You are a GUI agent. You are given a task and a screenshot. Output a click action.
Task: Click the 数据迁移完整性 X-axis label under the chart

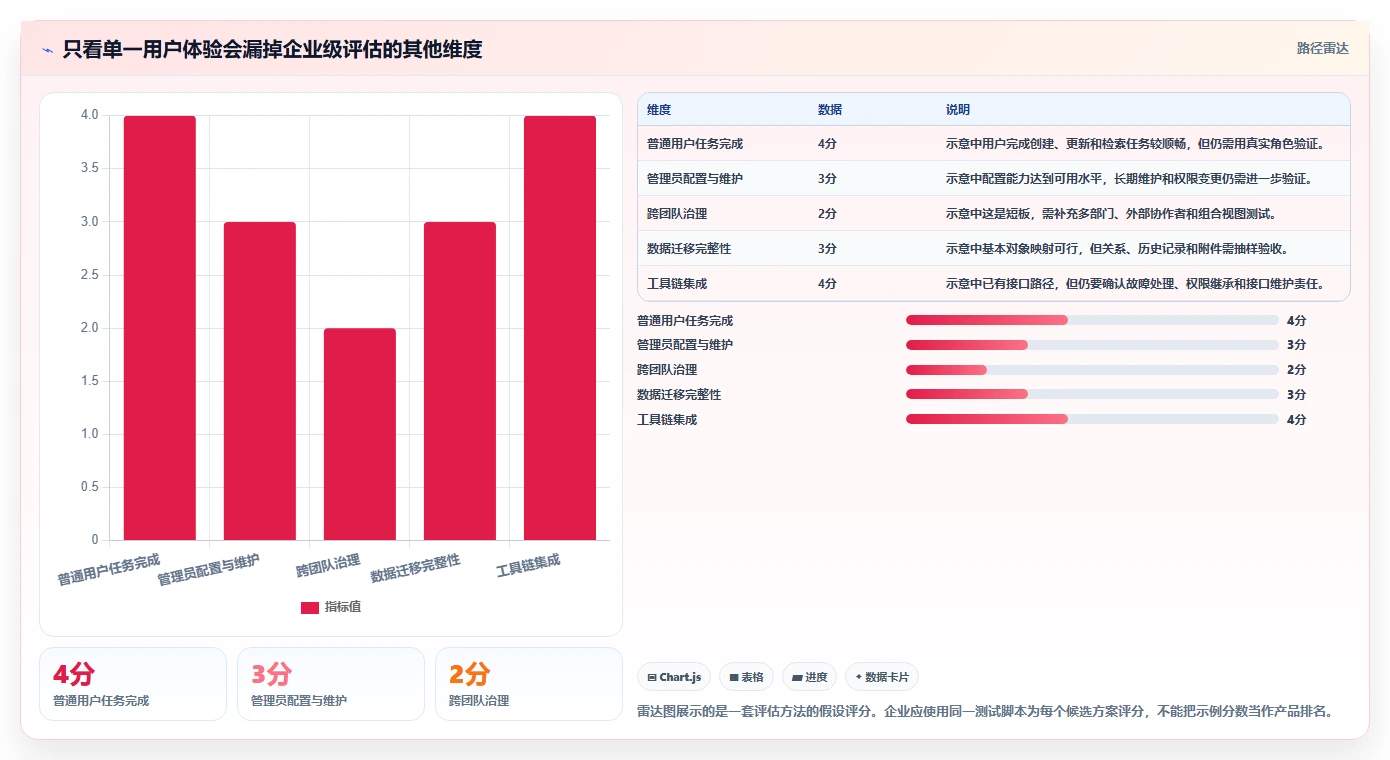click(415, 568)
